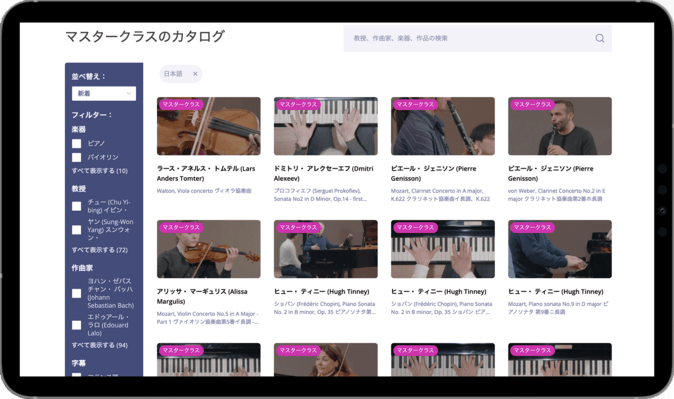Check the Johann Sebastian Bach composer filter
674x399 pixels.
coord(77,293)
